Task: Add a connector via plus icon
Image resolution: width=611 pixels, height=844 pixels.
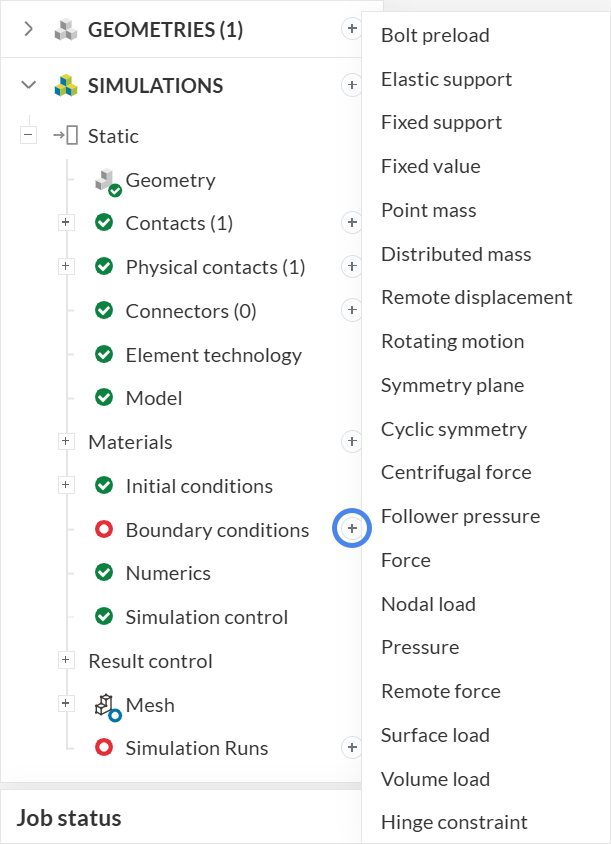Action: [352, 310]
